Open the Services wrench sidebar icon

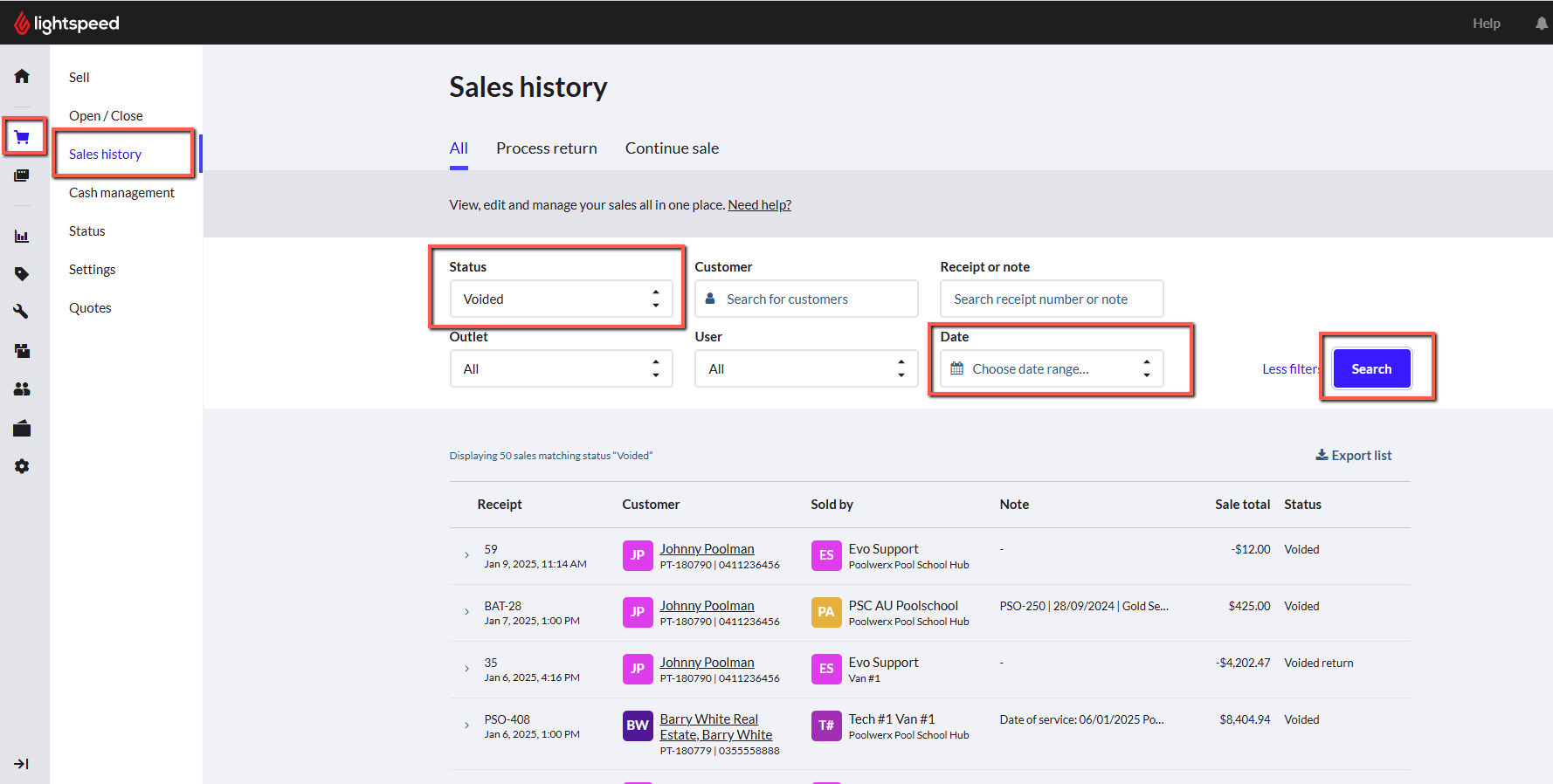point(22,312)
